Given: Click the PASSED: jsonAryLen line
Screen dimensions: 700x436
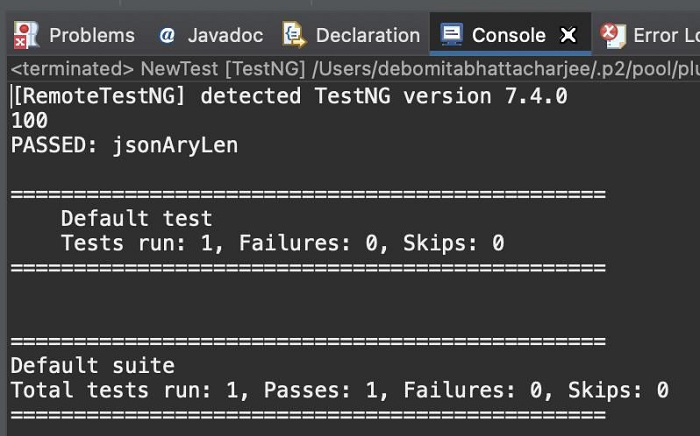Looking at the screenshot, I should (124, 145).
